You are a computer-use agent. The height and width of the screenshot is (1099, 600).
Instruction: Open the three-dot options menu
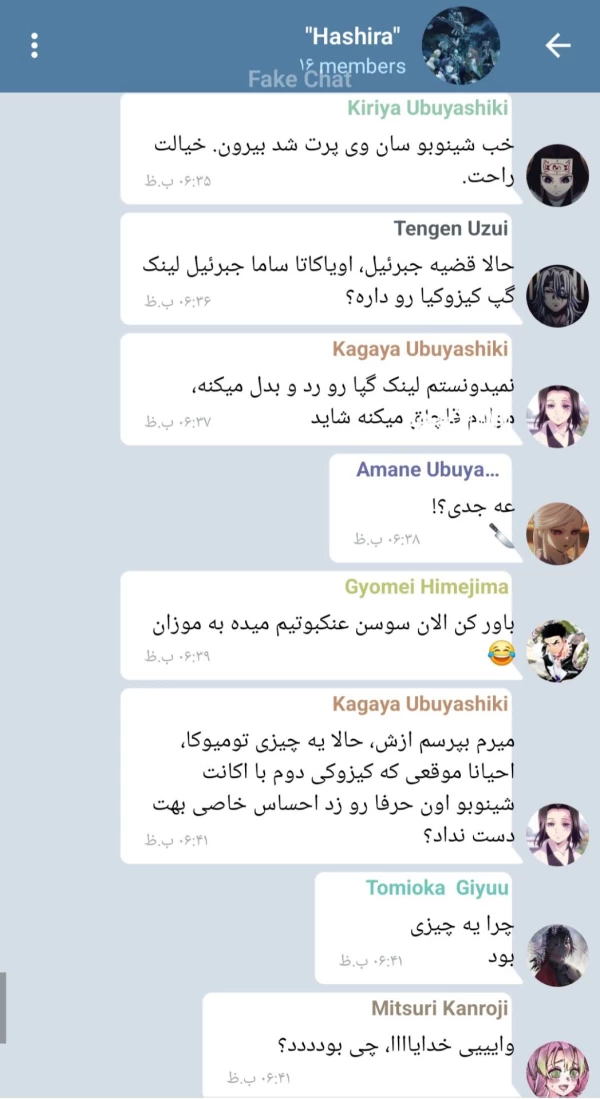click(34, 46)
